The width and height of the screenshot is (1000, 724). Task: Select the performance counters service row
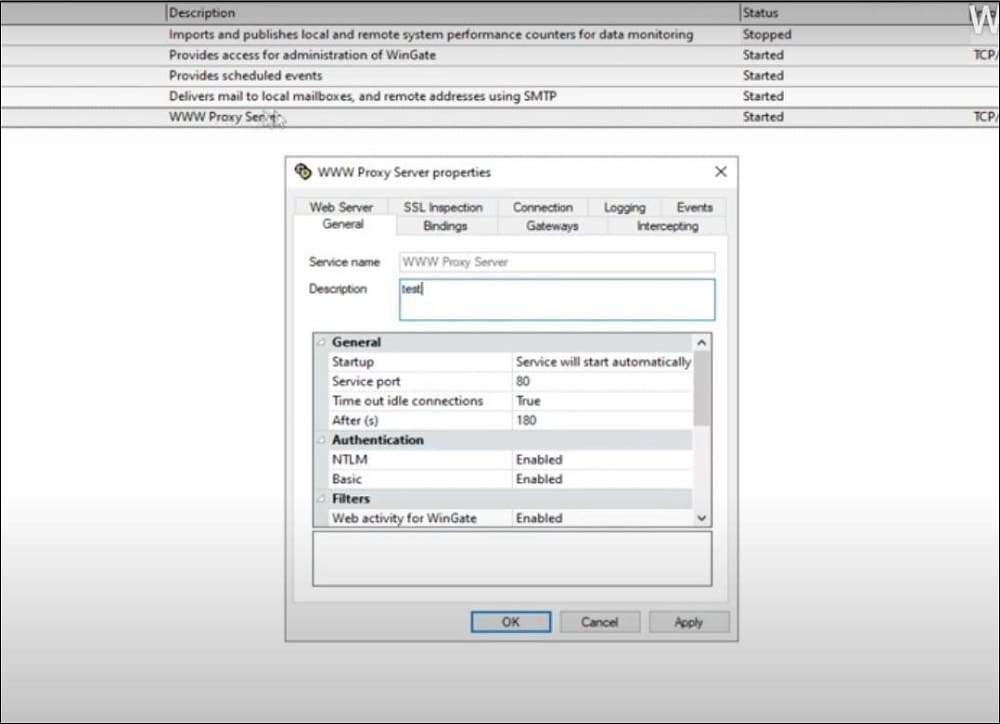(x=500, y=34)
